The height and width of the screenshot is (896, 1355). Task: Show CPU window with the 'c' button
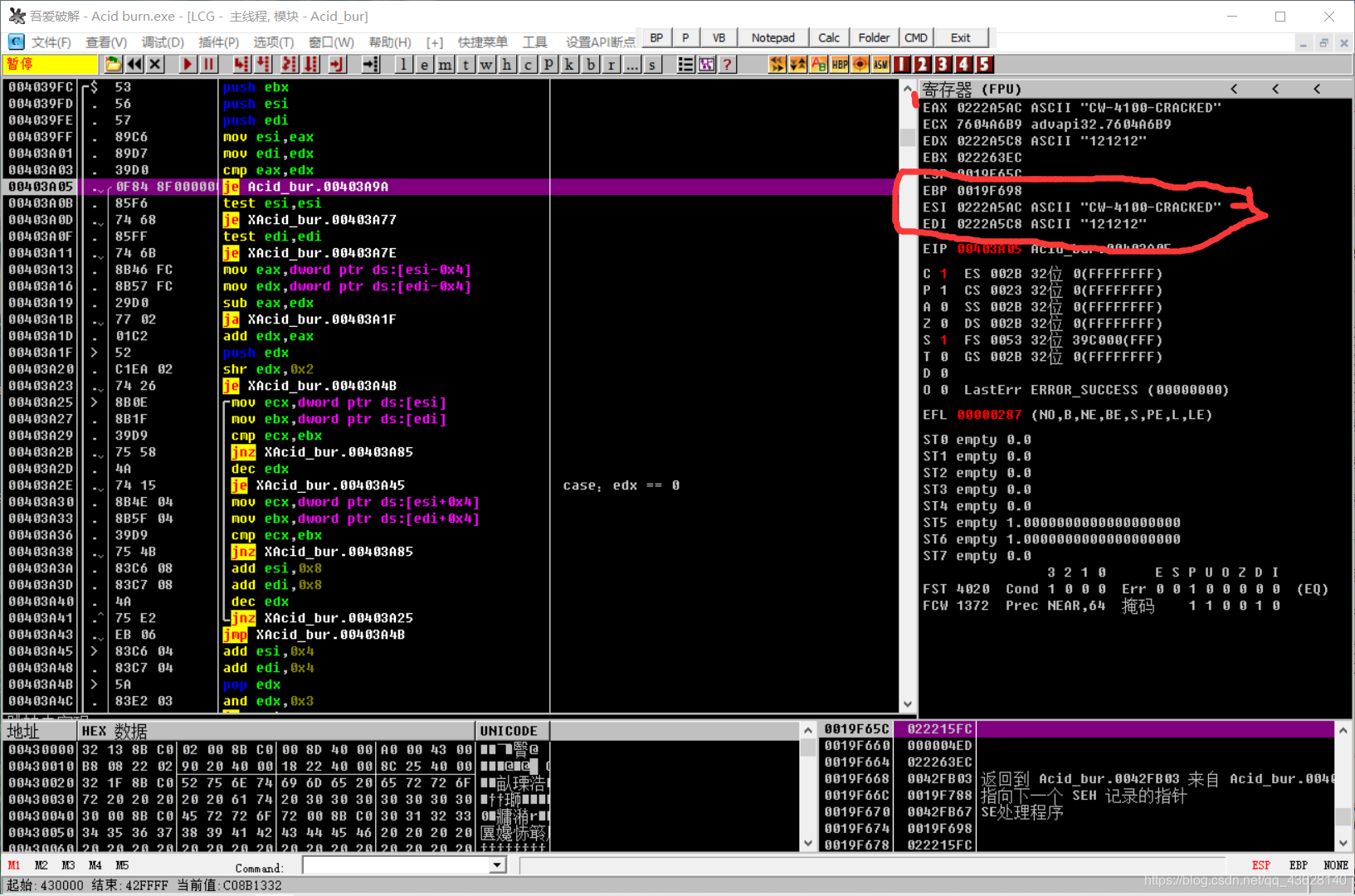click(x=528, y=64)
